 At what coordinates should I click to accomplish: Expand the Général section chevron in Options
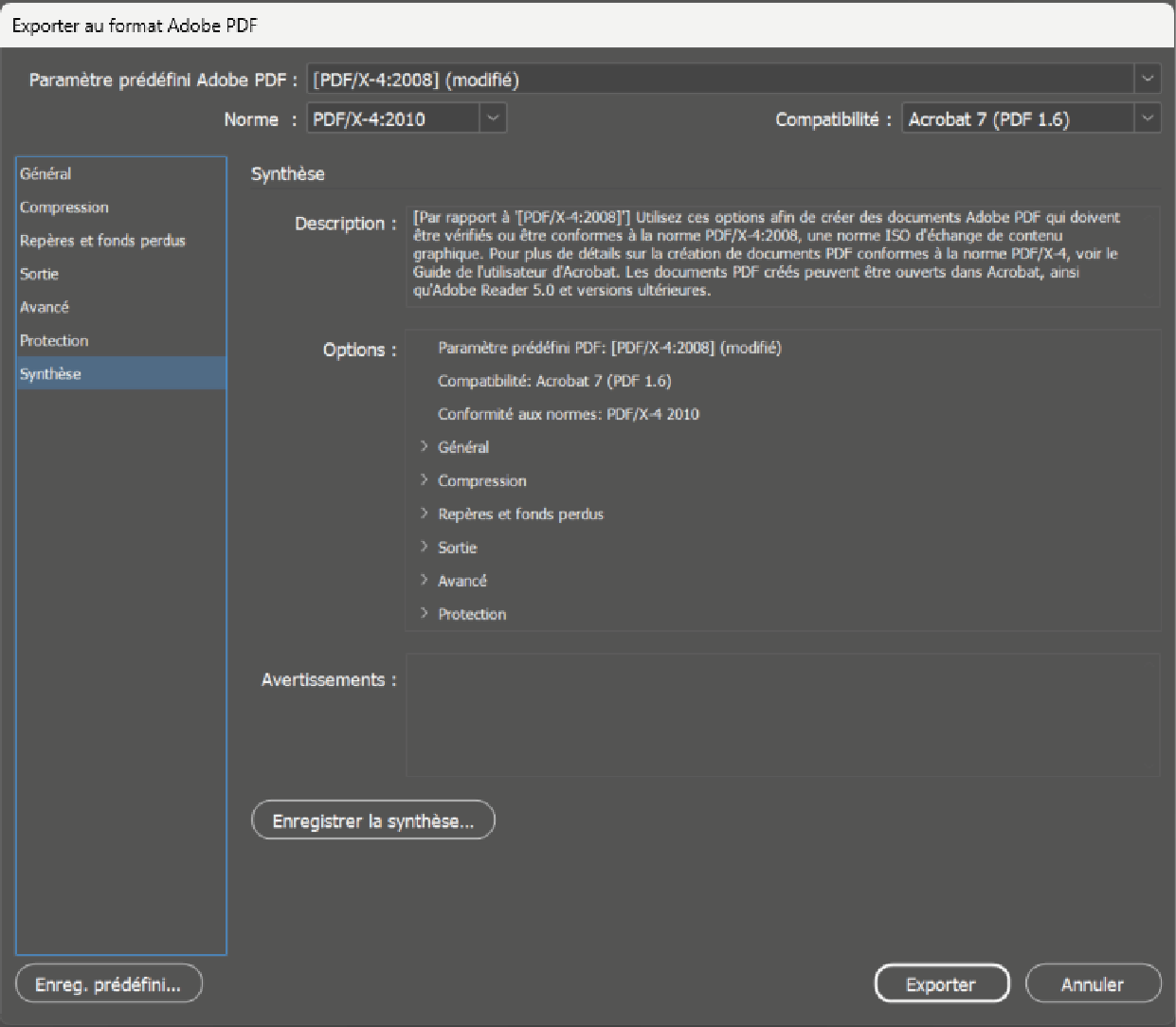pyautogui.click(x=425, y=446)
